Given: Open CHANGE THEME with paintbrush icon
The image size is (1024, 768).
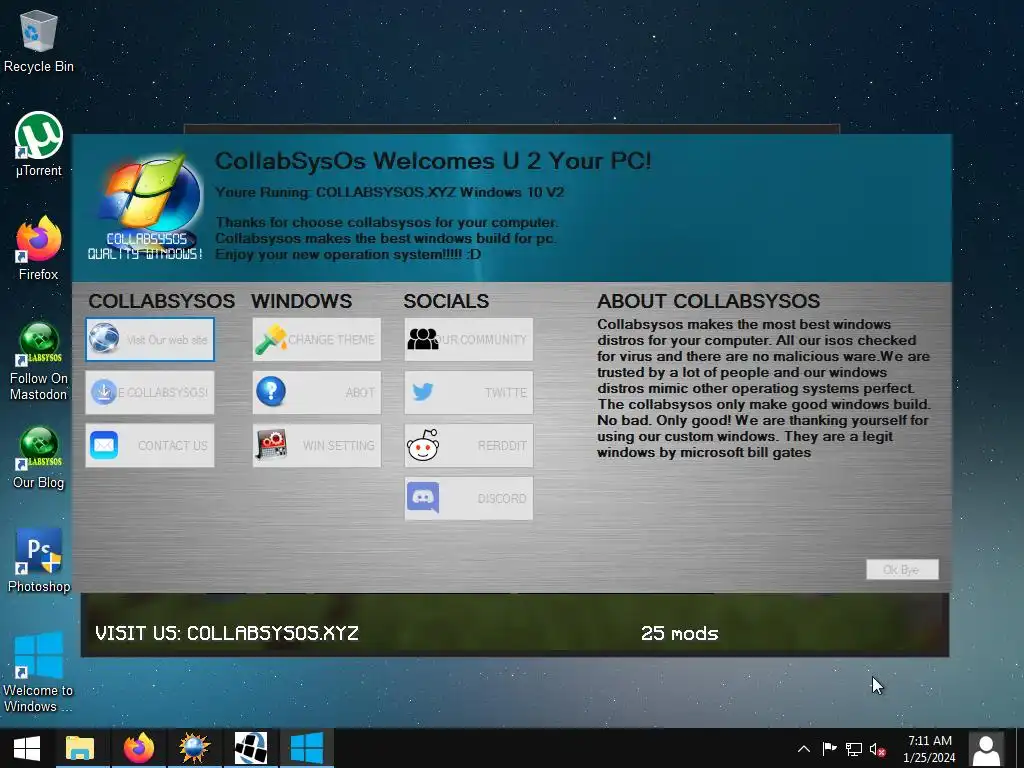Looking at the screenshot, I should 317,340.
